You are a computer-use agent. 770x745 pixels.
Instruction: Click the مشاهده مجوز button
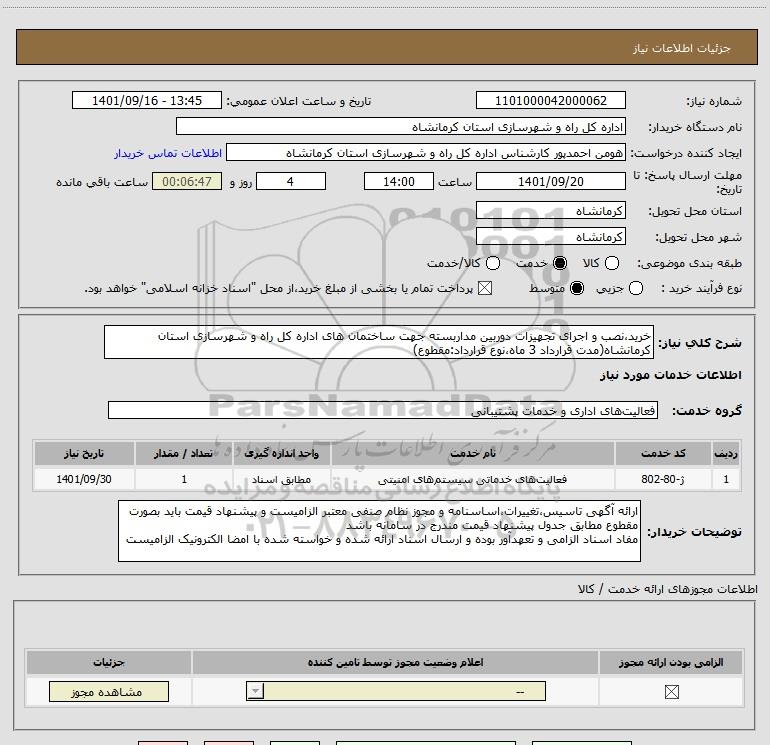[109, 691]
